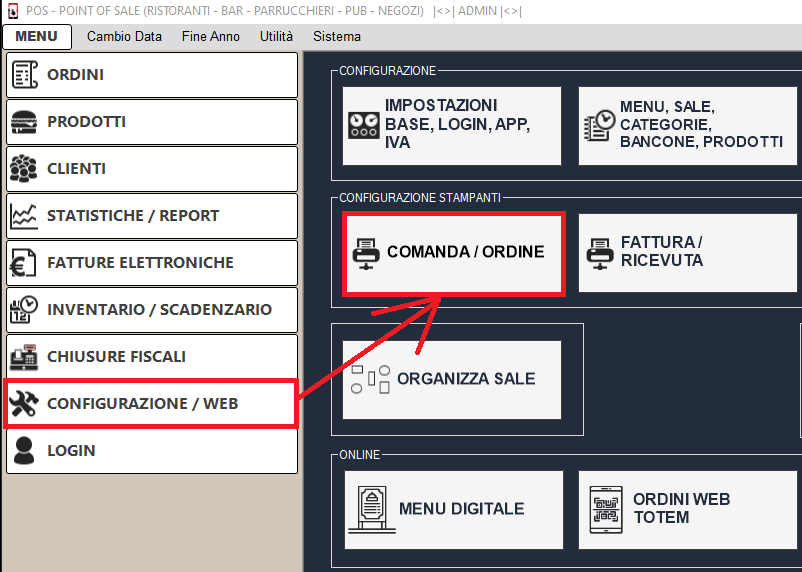Click the euro document icon for Fatture Elettroniche

(24, 263)
